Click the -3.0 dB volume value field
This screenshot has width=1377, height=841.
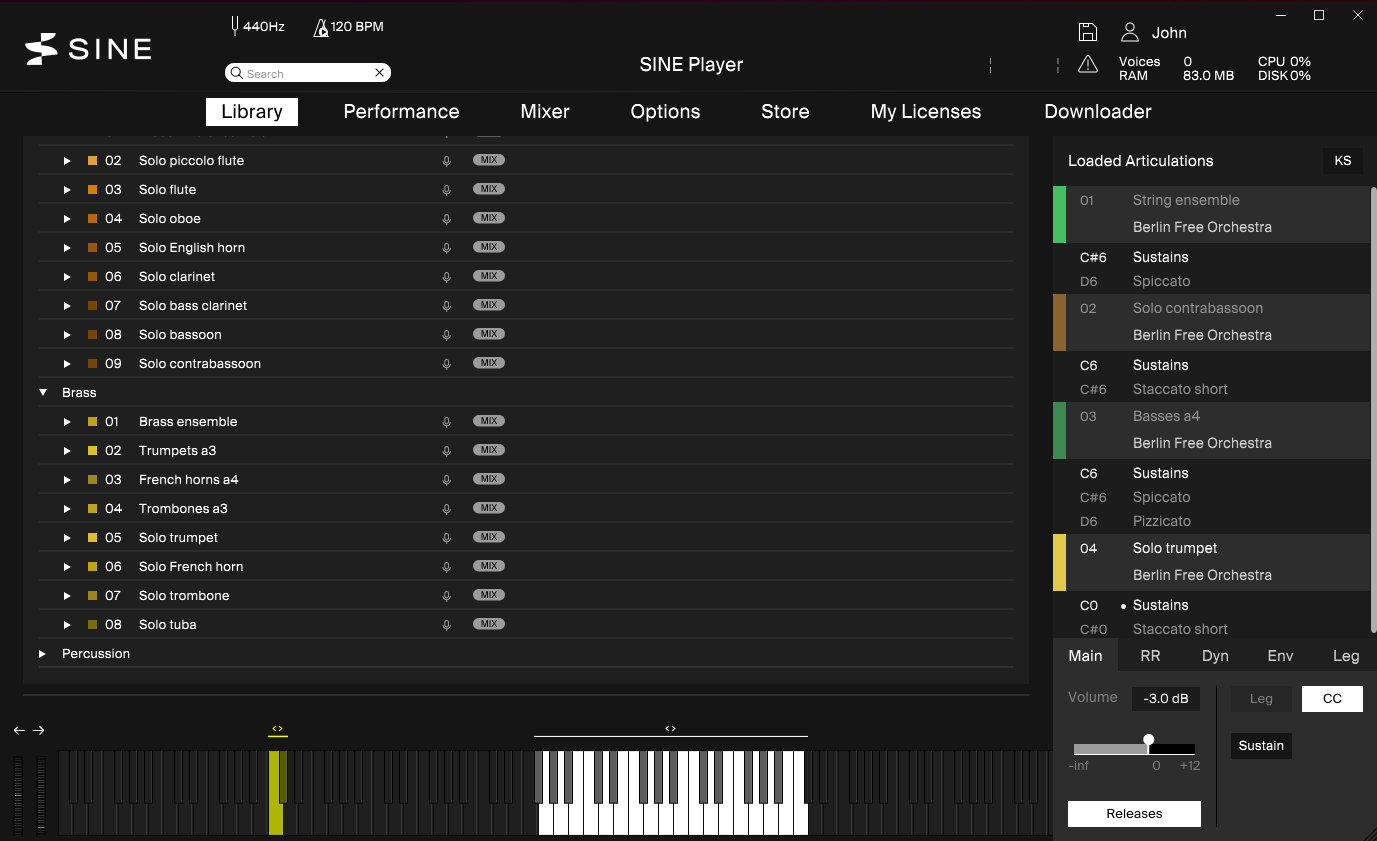pyautogui.click(x=1166, y=699)
